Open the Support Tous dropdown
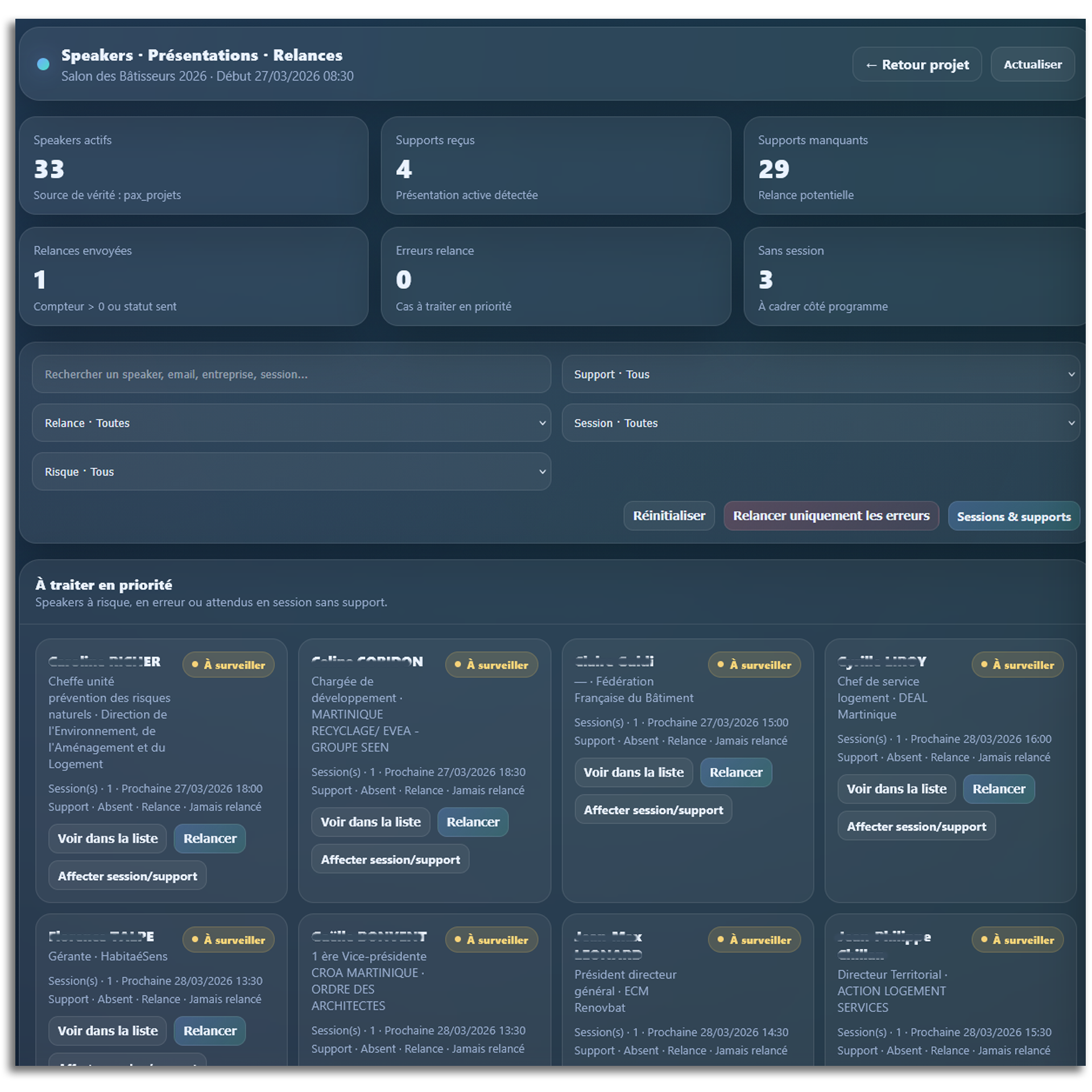Image resolution: width=1092 pixels, height=1092 pixels. (x=820, y=374)
